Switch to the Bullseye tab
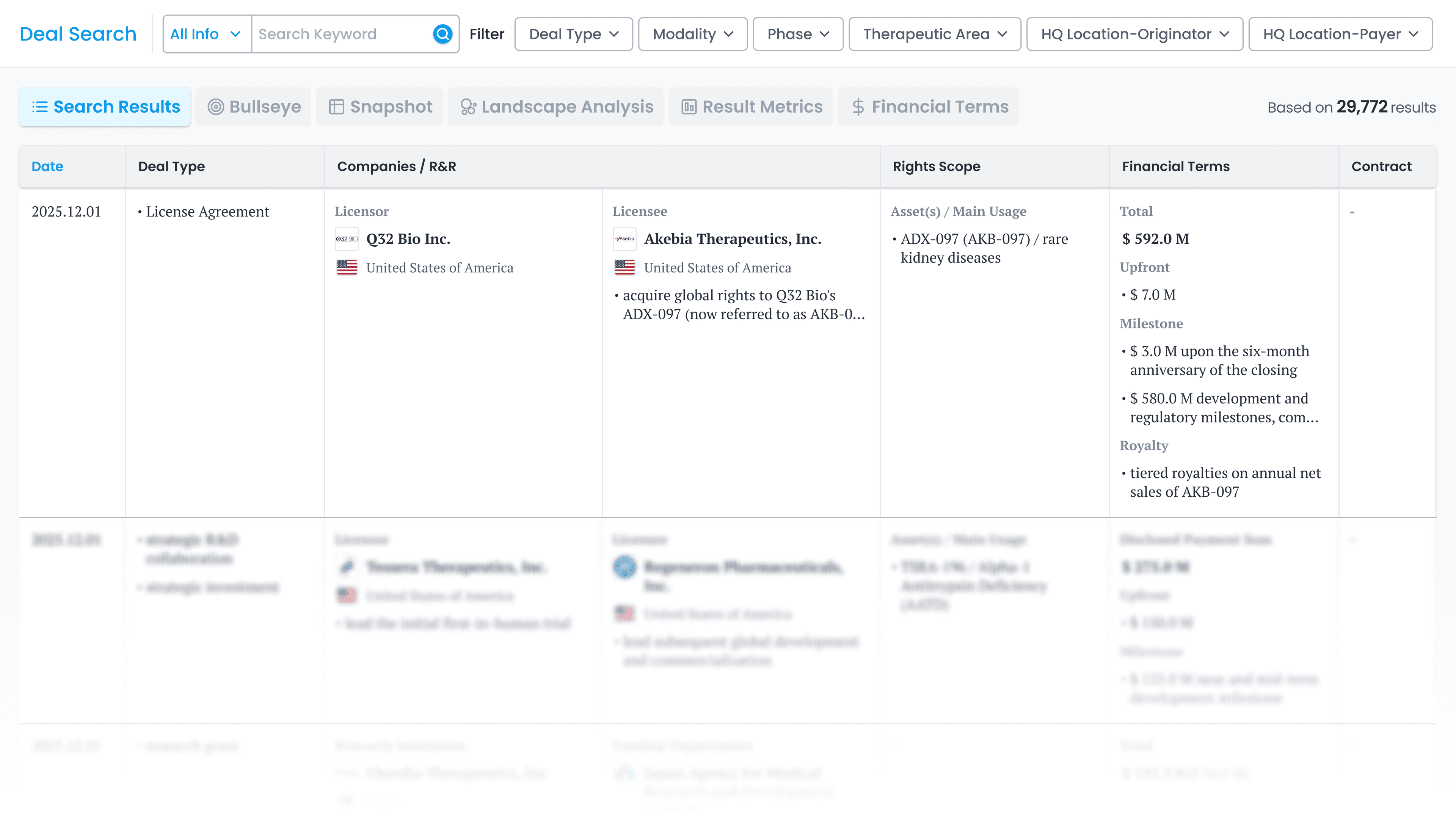This screenshot has width=1456, height=819. pyautogui.click(x=254, y=107)
